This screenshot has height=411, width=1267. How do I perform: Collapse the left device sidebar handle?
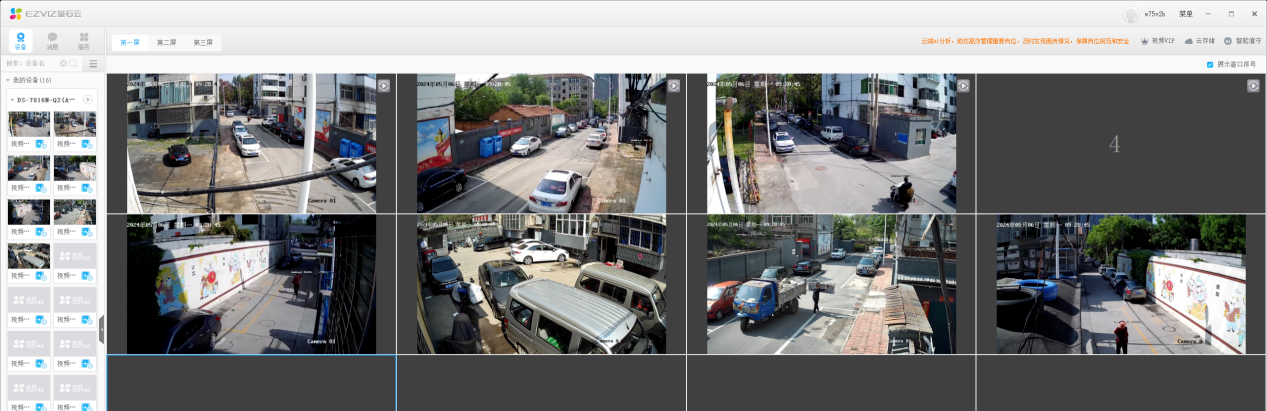pyautogui.click(x=101, y=328)
